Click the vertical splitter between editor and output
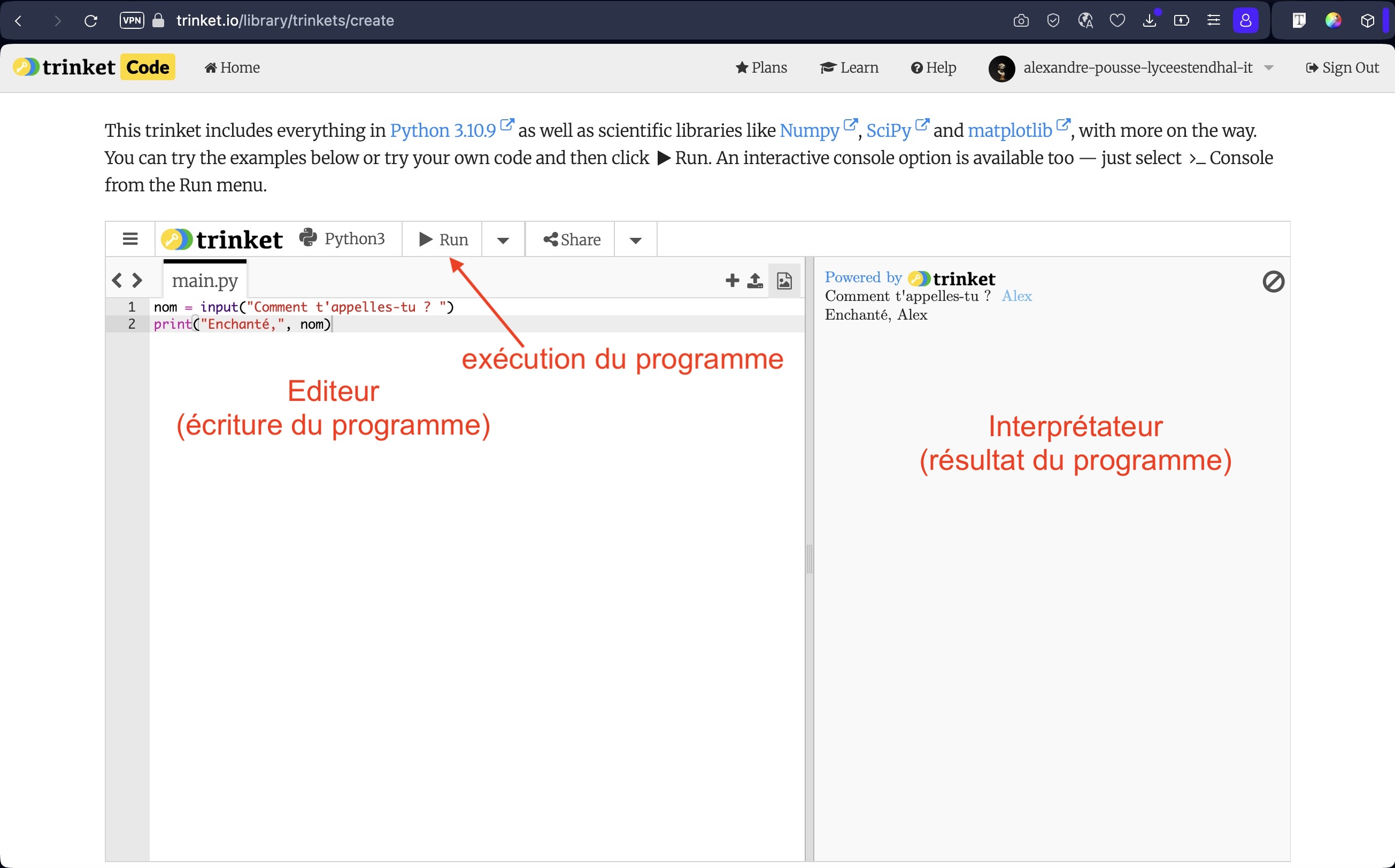This screenshot has width=1395, height=868. click(x=808, y=559)
